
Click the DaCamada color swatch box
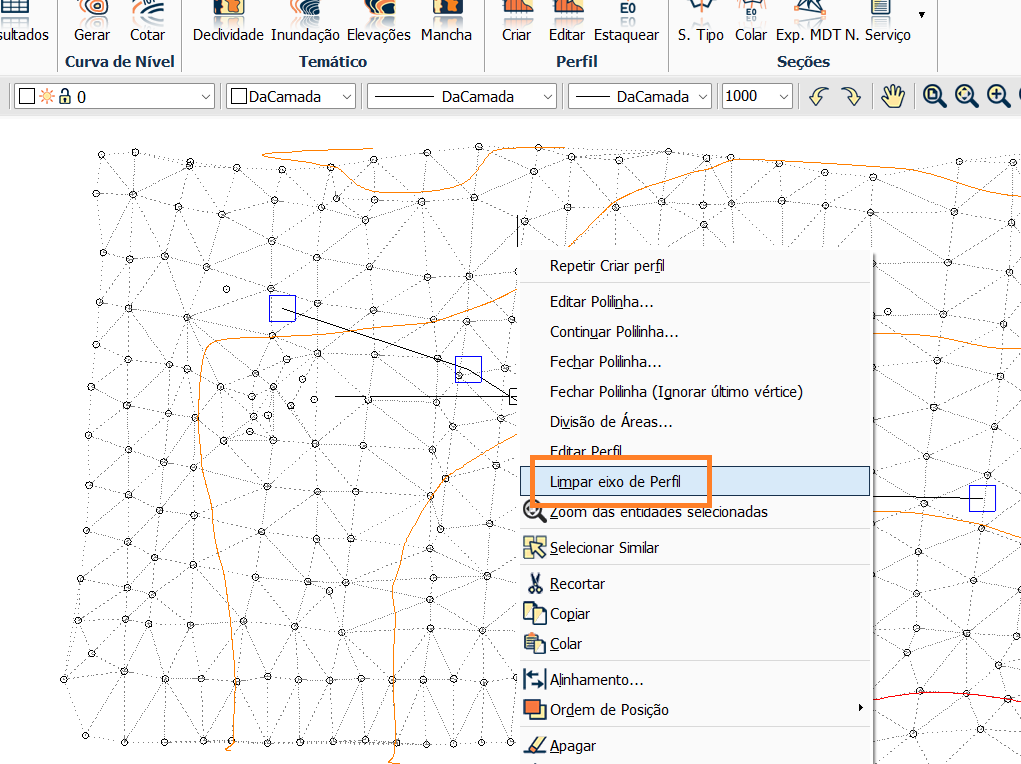coord(239,96)
